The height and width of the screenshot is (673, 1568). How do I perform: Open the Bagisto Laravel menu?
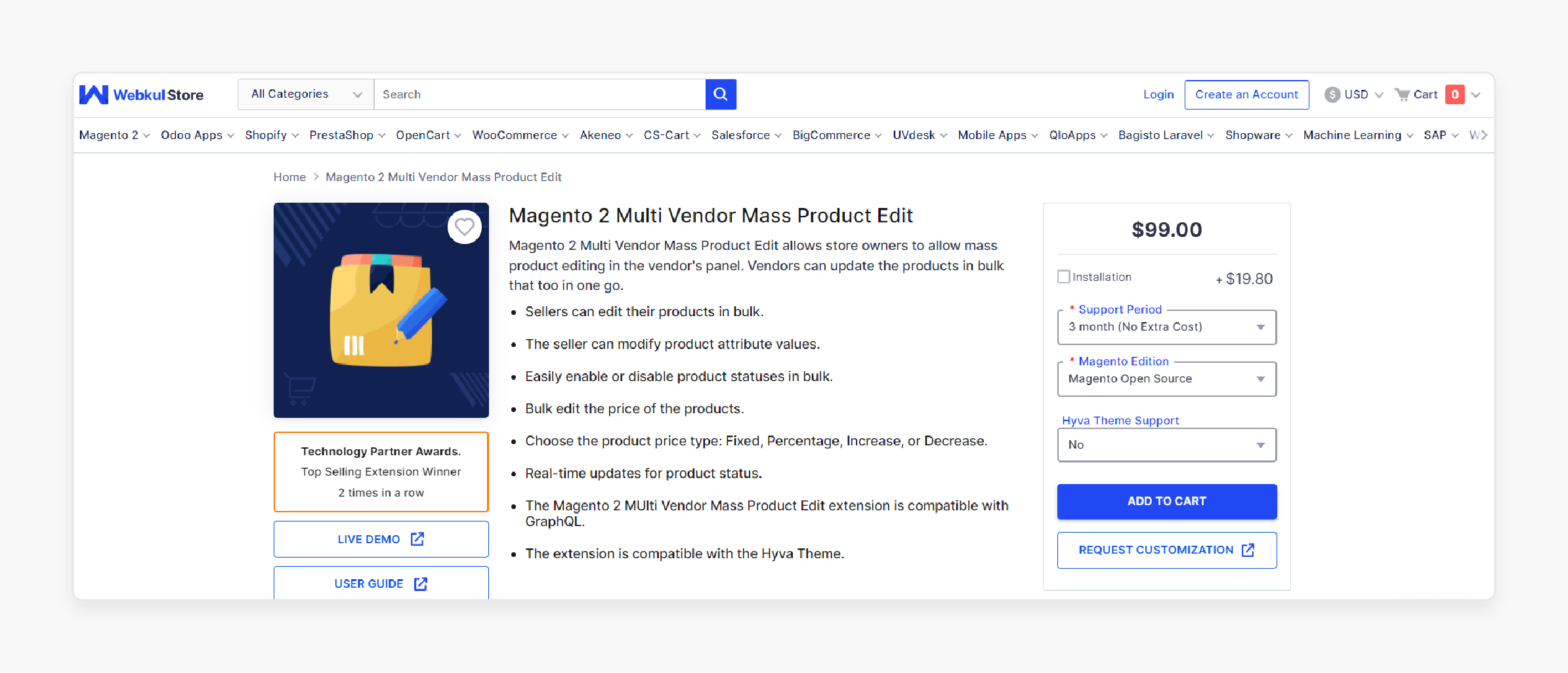pos(1166,135)
